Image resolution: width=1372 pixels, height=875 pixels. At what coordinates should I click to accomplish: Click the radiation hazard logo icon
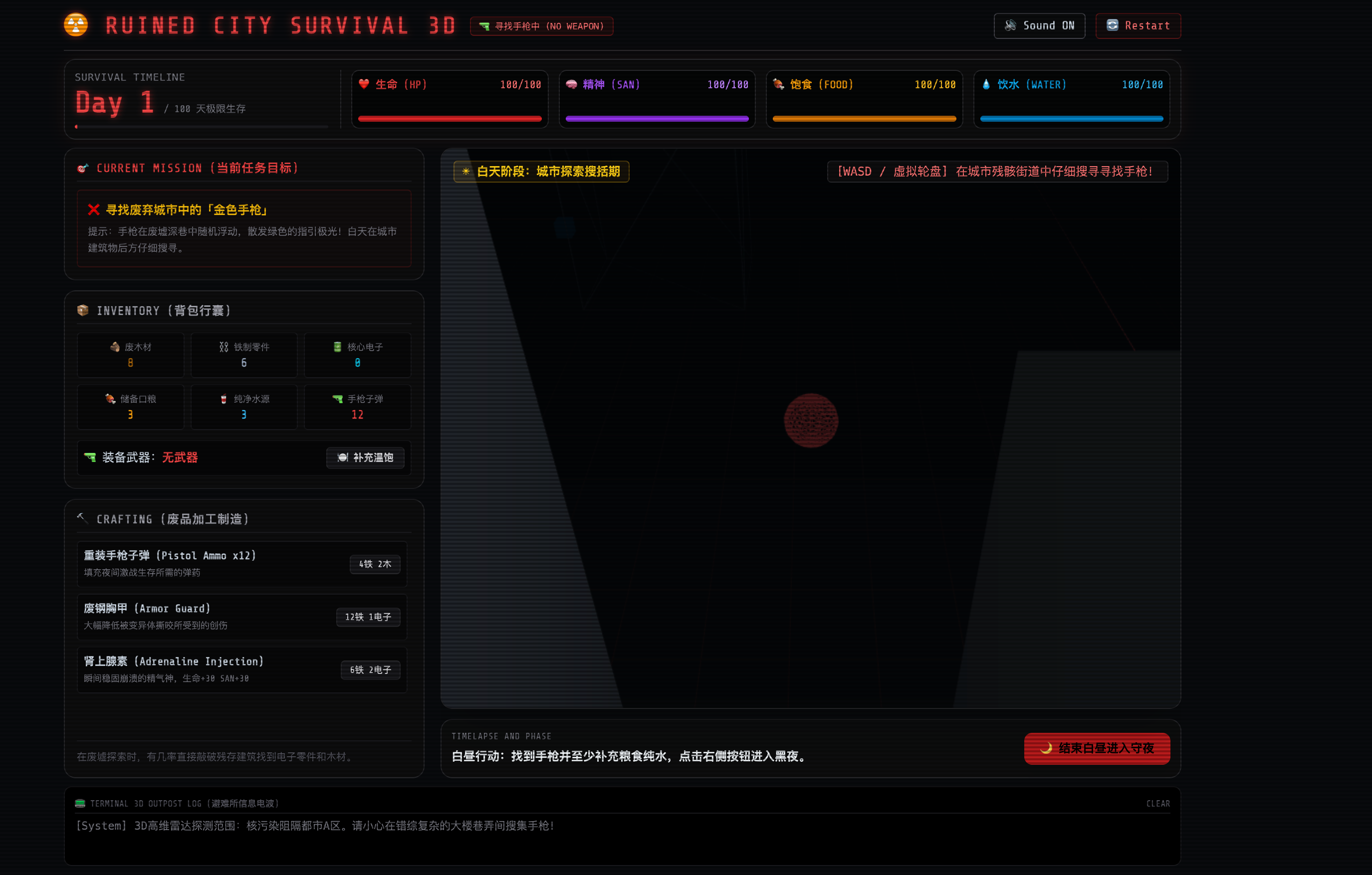coord(76,25)
